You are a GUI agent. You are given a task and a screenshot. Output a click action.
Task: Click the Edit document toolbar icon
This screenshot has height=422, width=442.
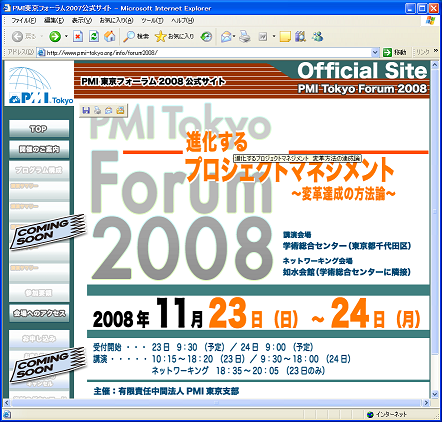(x=263, y=36)
